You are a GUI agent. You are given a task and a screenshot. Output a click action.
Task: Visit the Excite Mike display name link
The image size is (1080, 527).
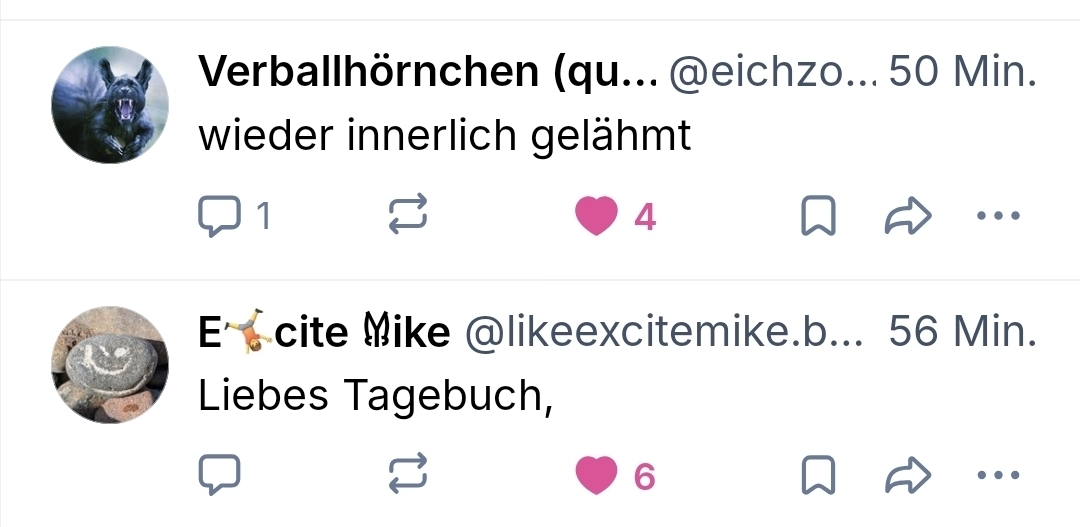pos(324,333)
